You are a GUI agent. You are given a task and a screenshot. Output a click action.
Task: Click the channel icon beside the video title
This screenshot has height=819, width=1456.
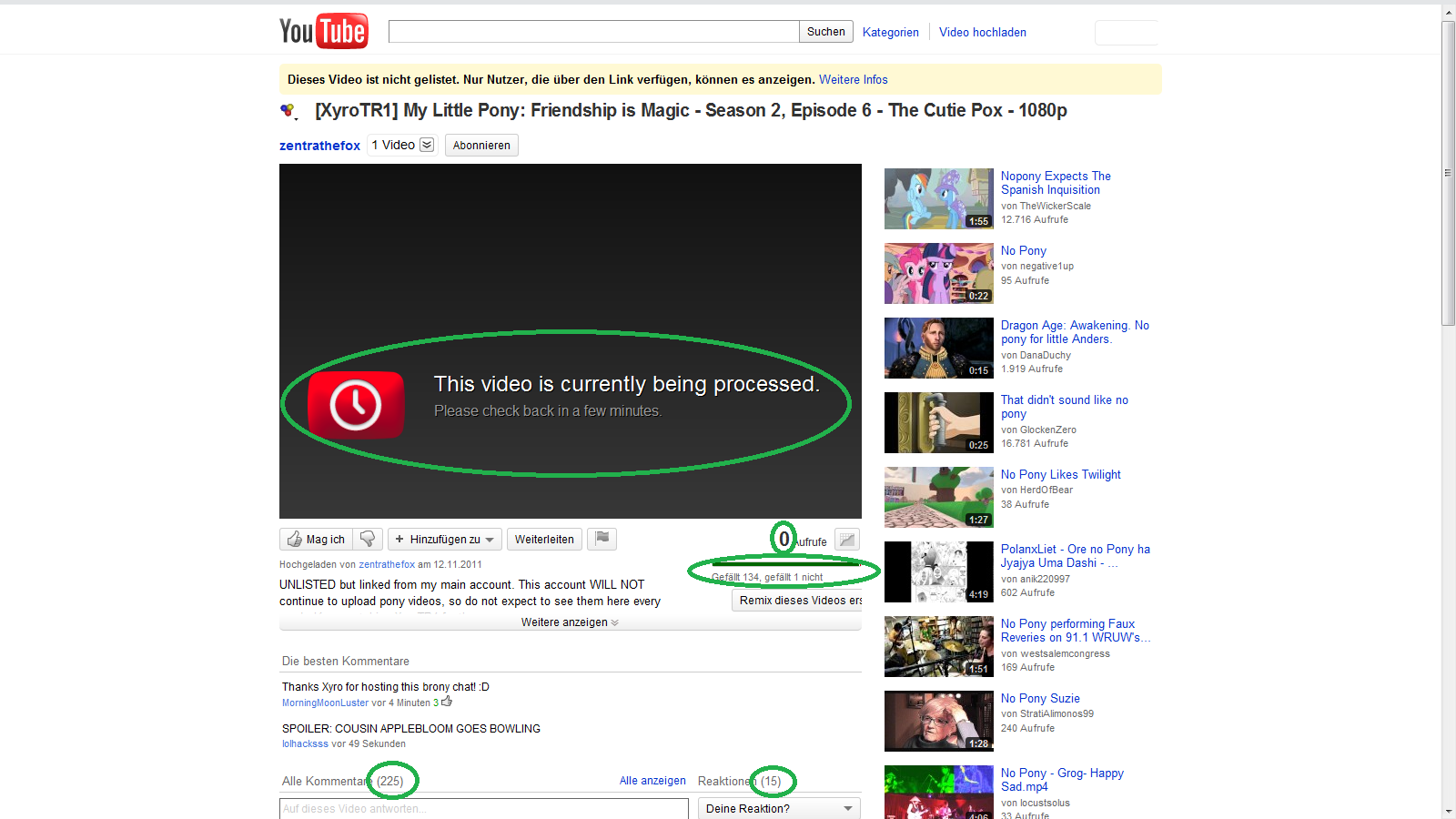coord(288,111)
